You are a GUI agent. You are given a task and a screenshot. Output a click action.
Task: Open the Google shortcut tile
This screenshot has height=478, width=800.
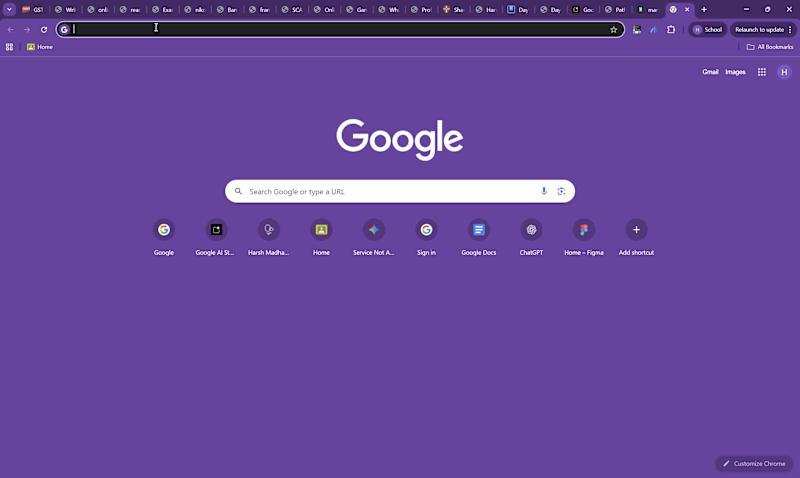pos(164,237)
